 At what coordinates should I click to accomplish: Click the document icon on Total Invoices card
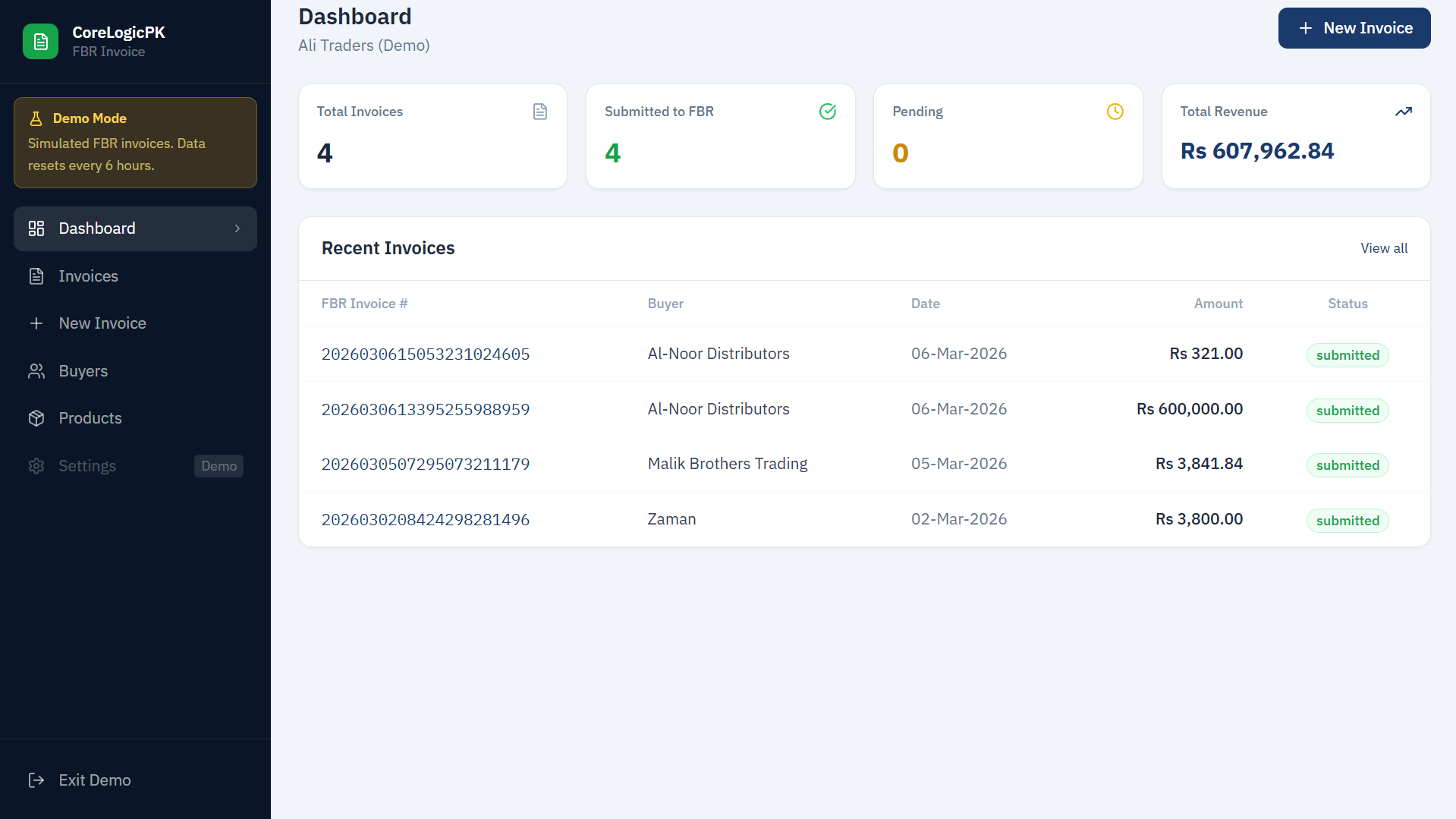point(539,111)
